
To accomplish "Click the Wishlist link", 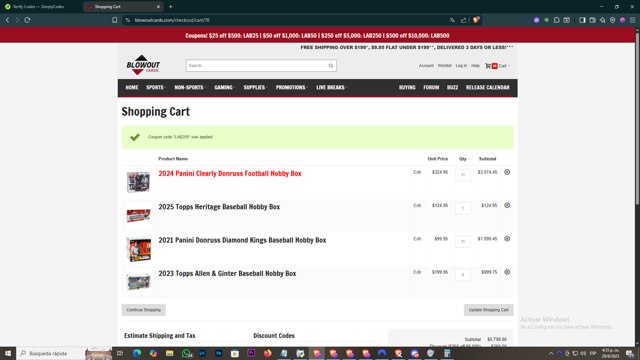I will [x=444, y=66].
